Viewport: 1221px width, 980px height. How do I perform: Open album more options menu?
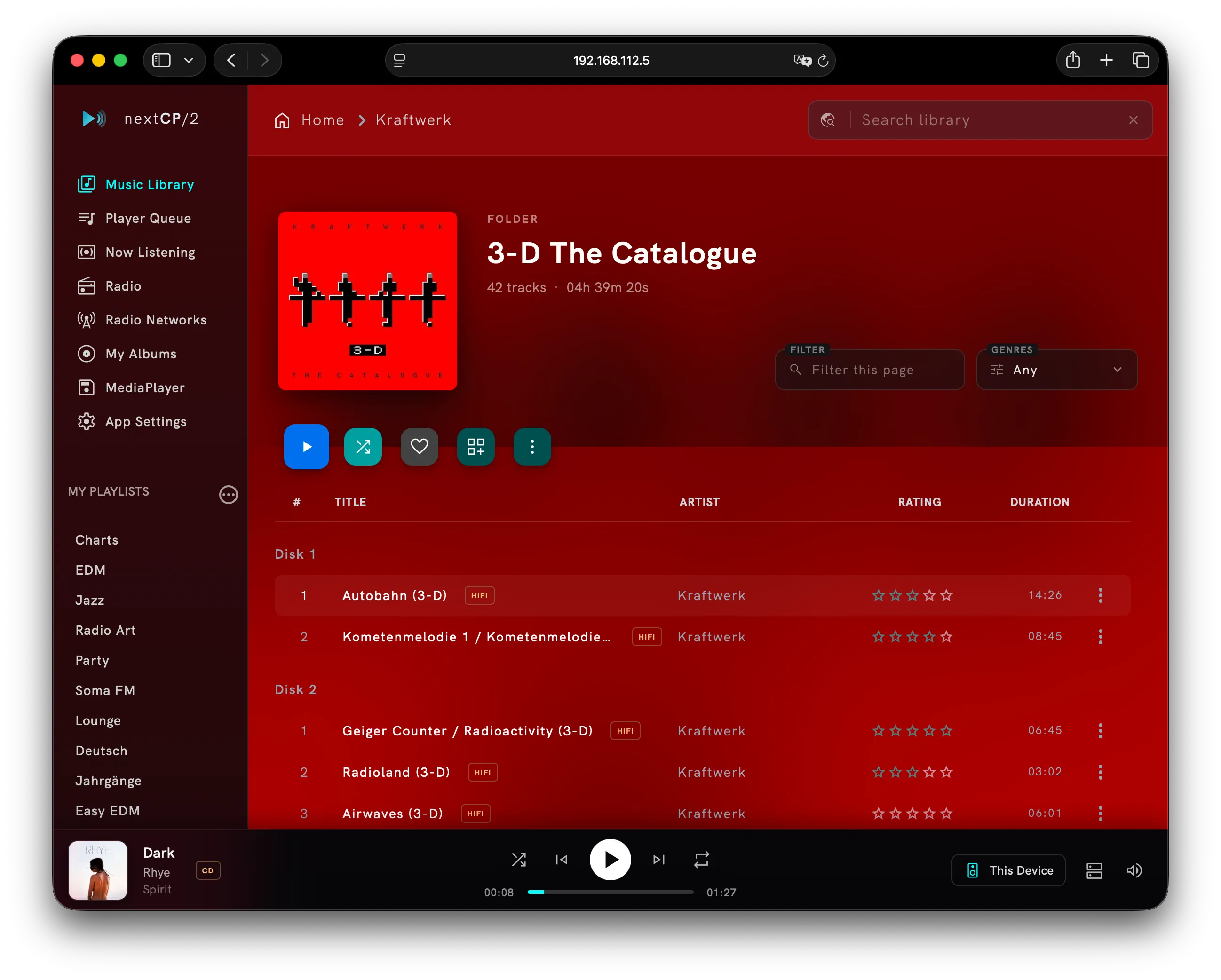pyautogui.click(x=532, y=447)
